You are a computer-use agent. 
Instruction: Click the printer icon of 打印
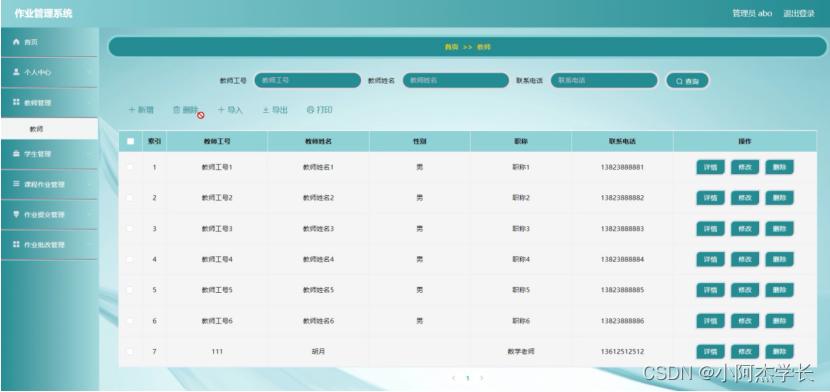(310, 110)
